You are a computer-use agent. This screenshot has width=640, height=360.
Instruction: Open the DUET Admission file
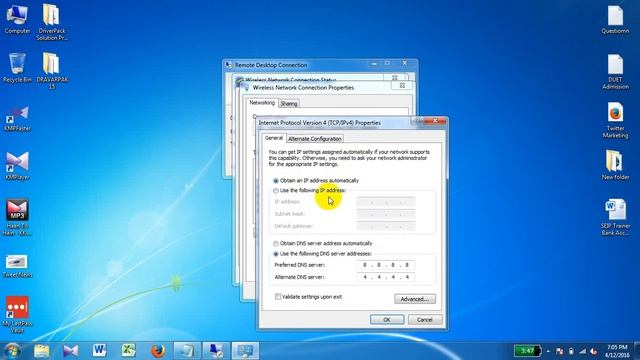(x=615, y=72)
